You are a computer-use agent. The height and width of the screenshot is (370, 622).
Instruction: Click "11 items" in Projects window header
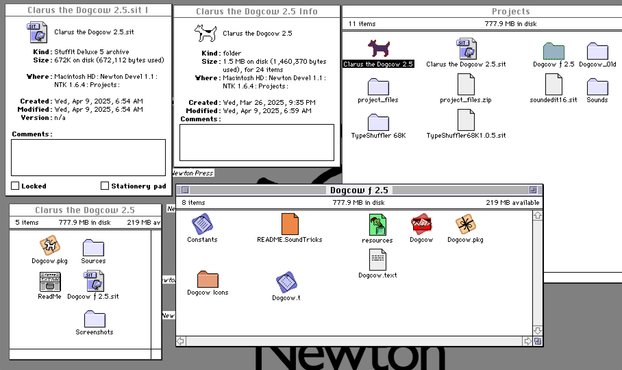[x=362, y=24]
